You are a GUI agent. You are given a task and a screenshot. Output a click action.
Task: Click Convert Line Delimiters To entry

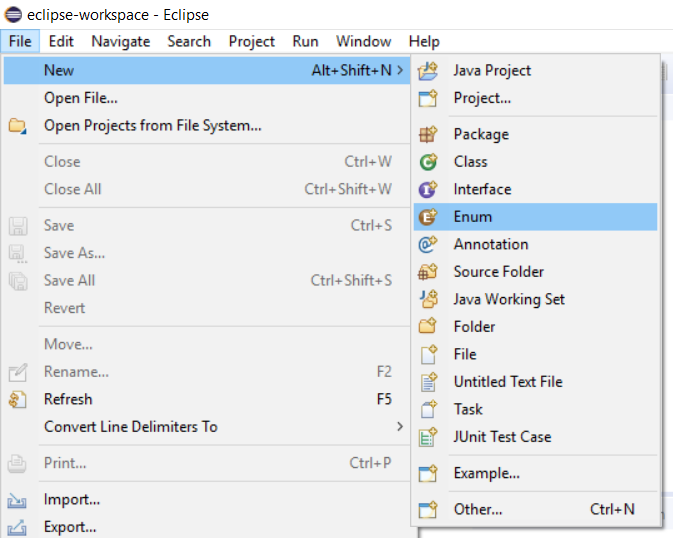point(207,426)
